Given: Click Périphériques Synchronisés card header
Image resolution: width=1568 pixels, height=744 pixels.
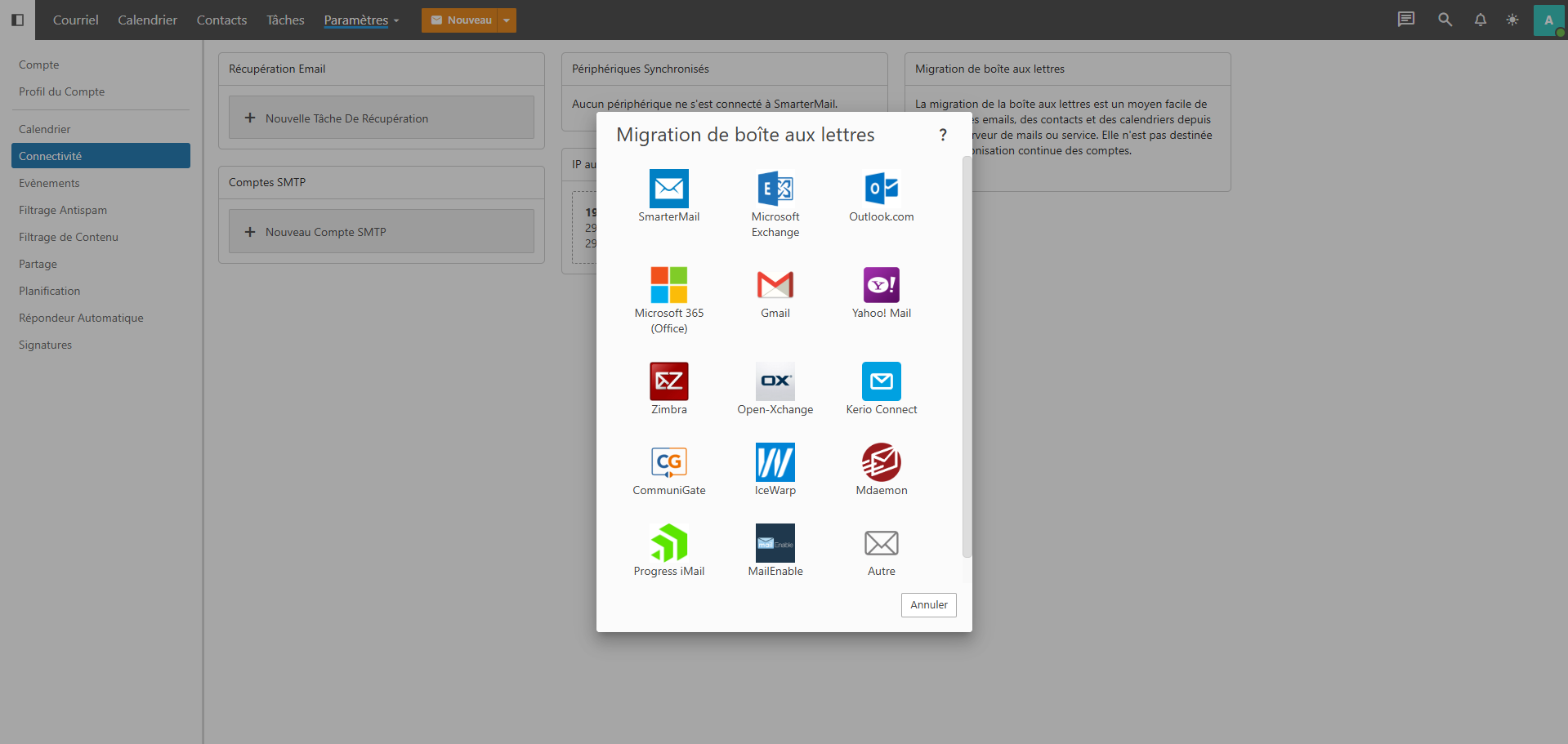Looking at the screenshot, I should pos(724,69).
